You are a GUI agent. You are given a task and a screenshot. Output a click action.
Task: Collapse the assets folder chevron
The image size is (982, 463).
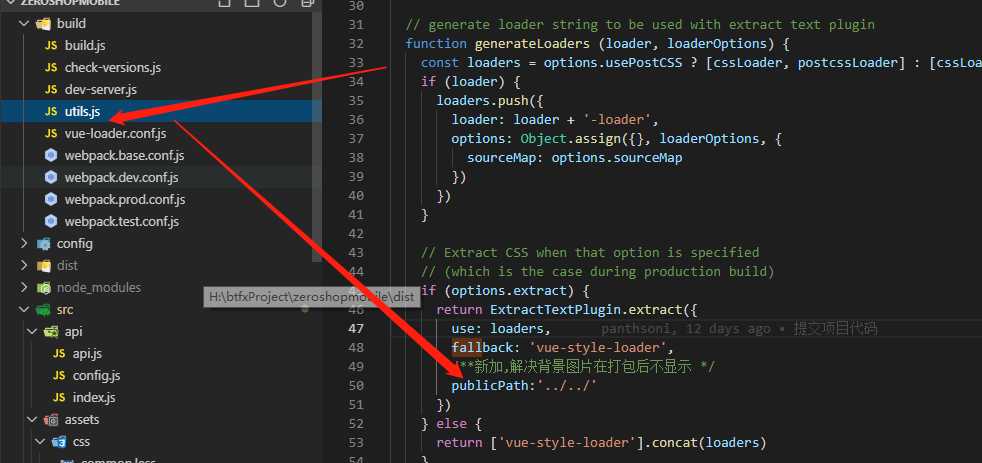32,419
